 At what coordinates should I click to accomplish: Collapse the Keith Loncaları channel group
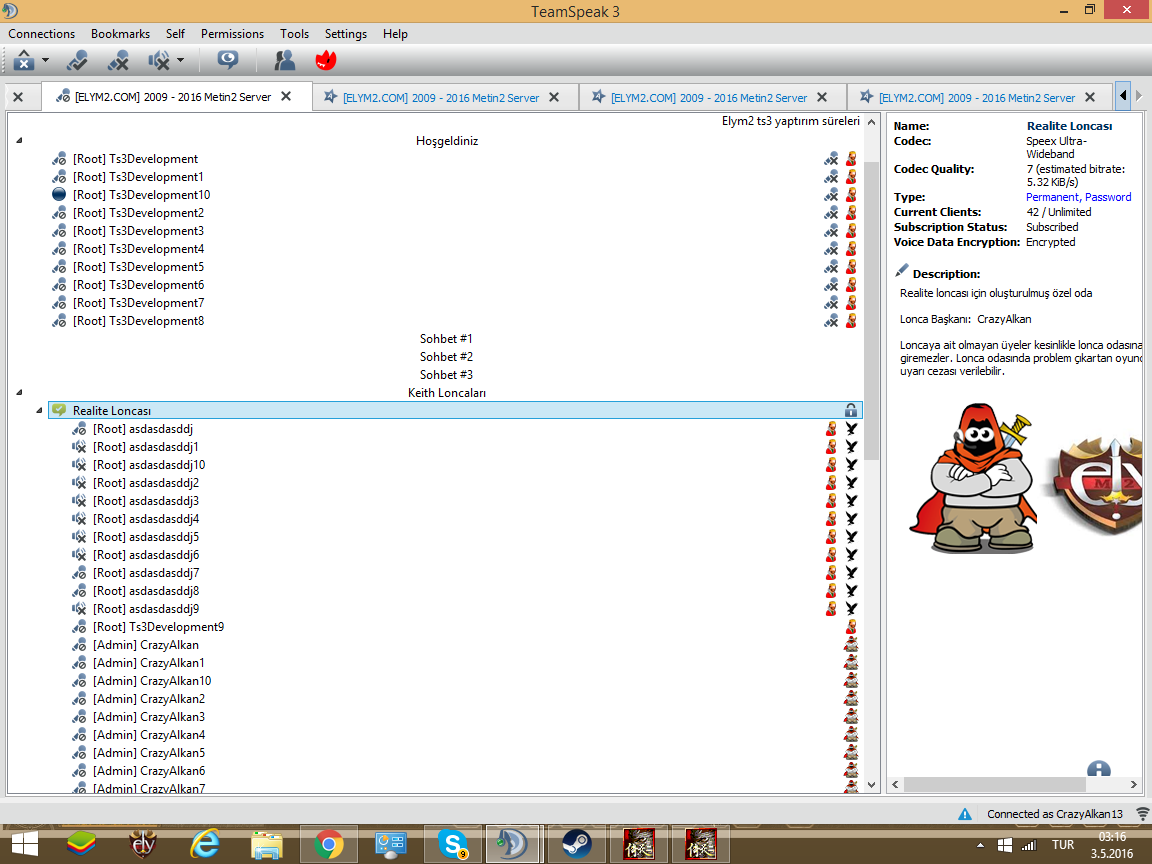[19, 392]
